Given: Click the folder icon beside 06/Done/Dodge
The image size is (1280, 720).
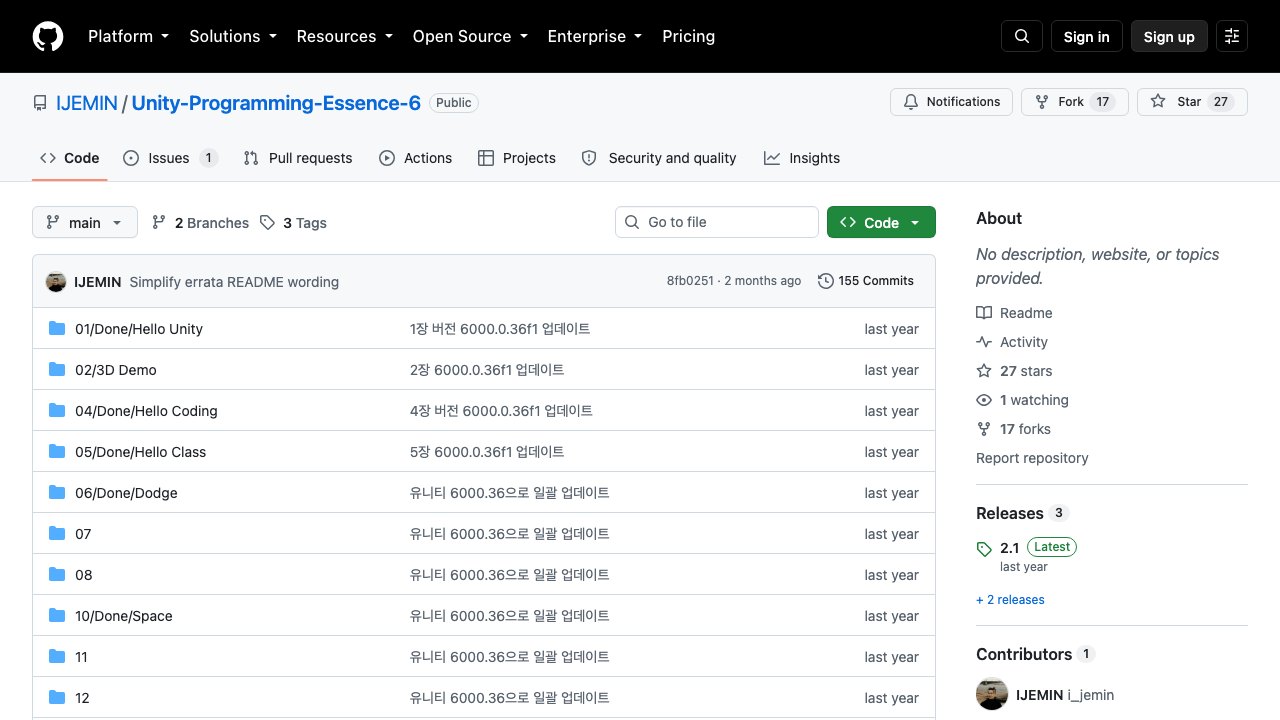Looking at the screenshot, I should (57, 493).
